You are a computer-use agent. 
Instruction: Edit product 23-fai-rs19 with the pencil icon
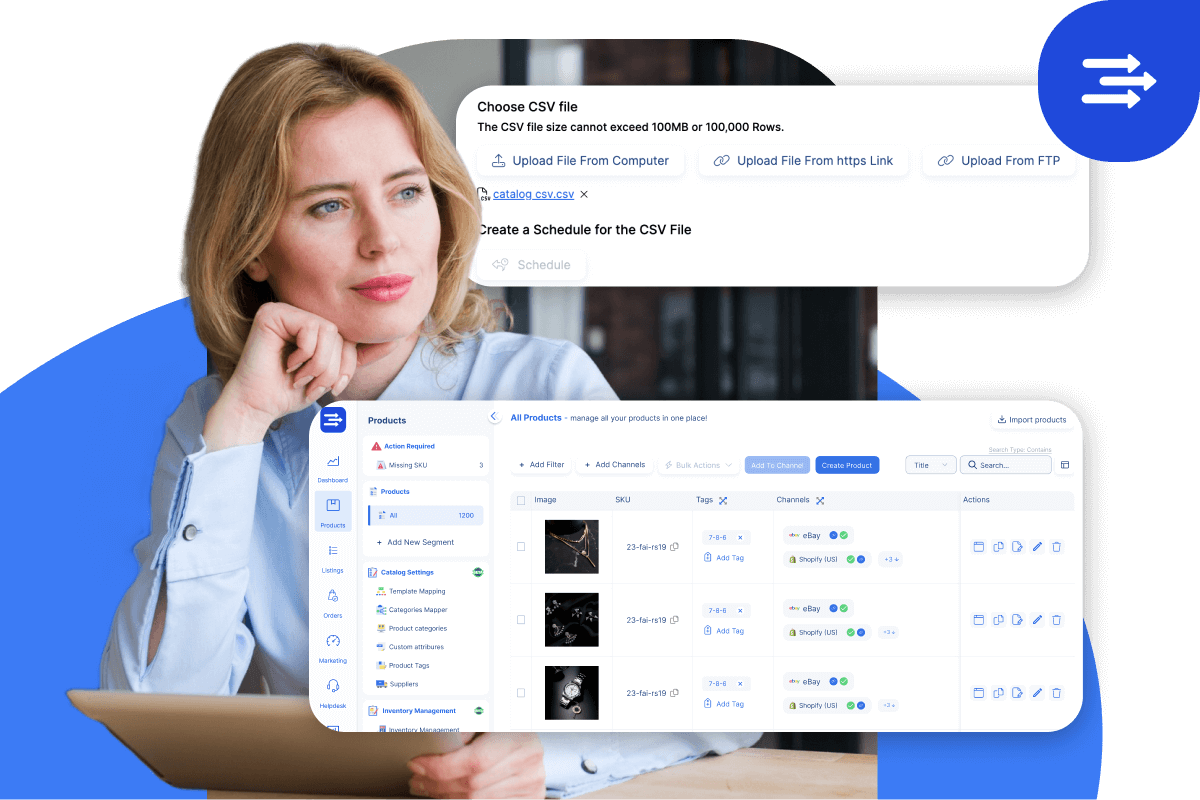pos(1037,547)
